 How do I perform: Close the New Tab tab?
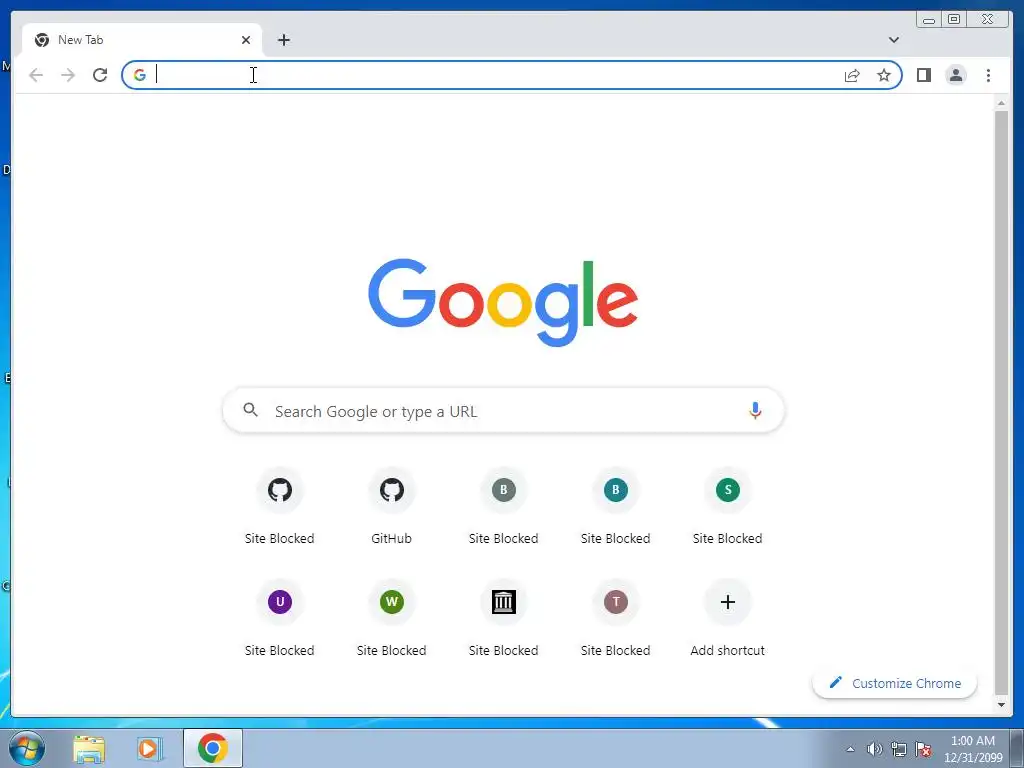[x=246, y=40]
